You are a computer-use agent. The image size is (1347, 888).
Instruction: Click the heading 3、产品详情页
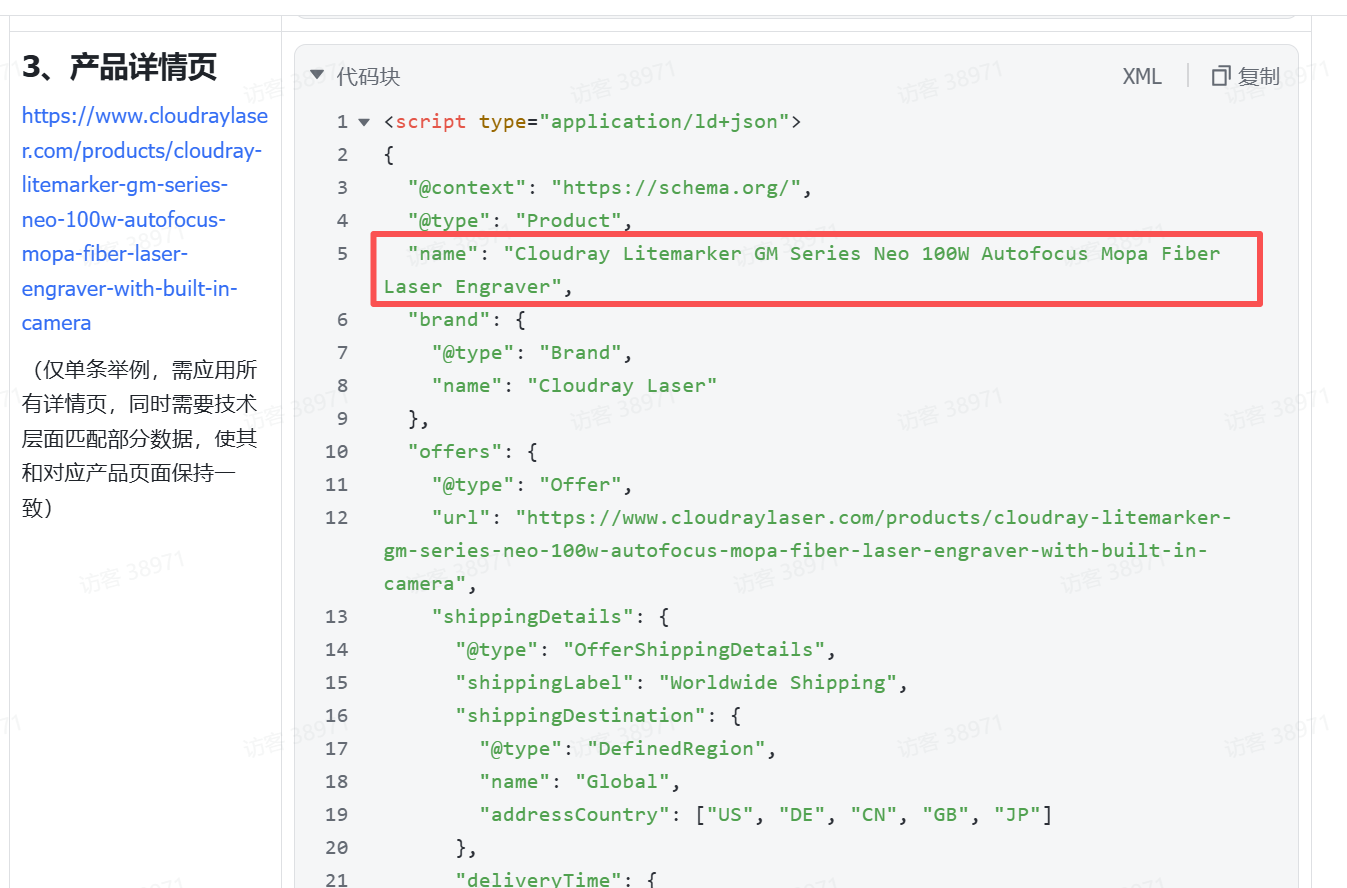(120, 67)
